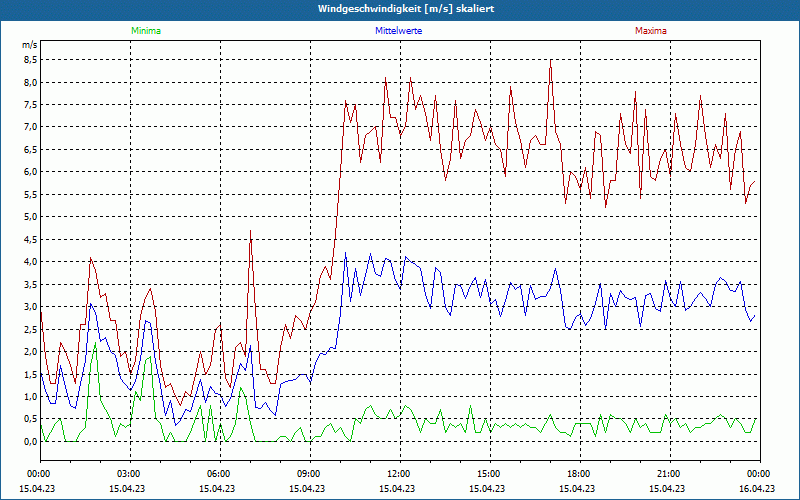Click the 3,5 y-axis value
The height and width of the screenshot is (500, 800).
(x=31, y=284)
